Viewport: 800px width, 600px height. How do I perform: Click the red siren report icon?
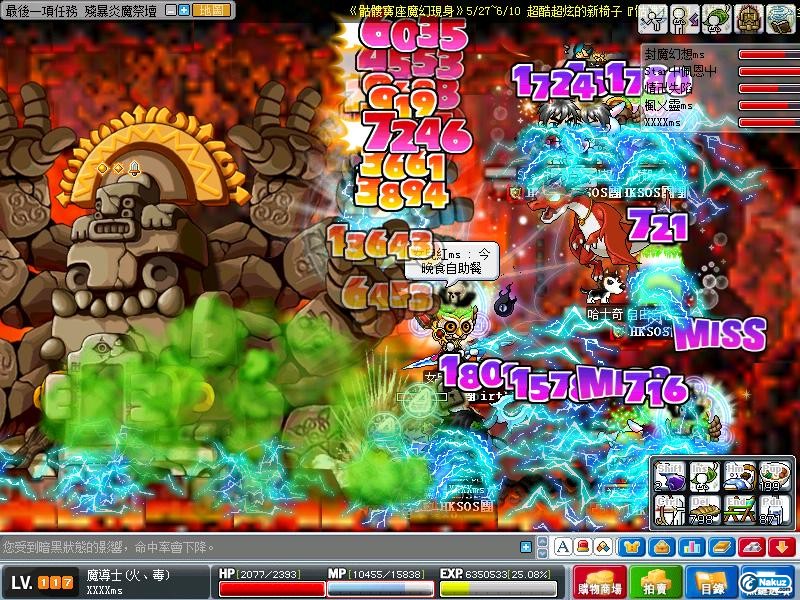(583, 547)
